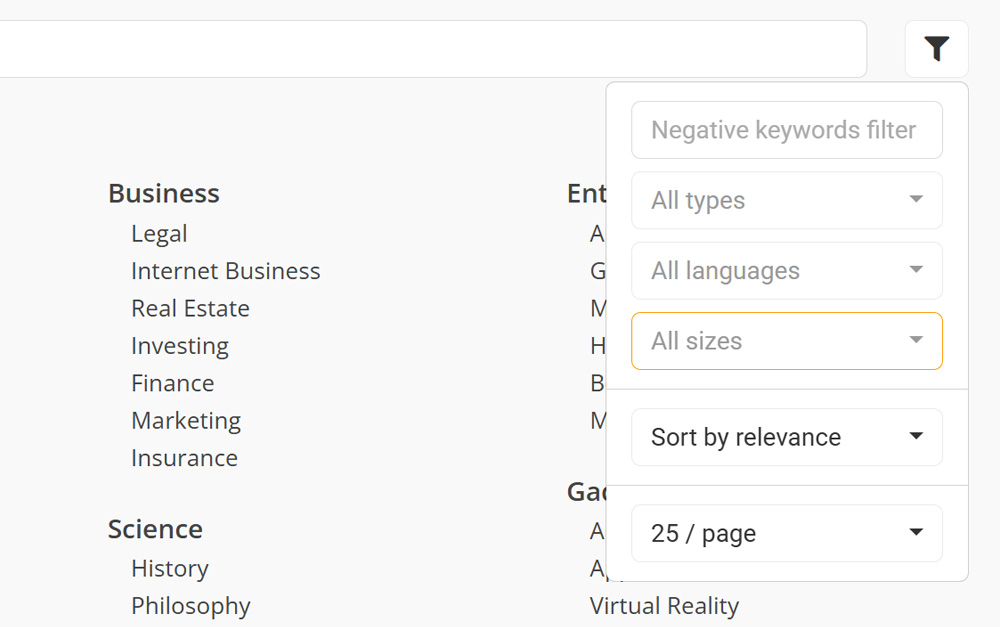This screenshot has width=1000, height=627.
Task: Open the Business category heading
Action: tap(163, 193)
